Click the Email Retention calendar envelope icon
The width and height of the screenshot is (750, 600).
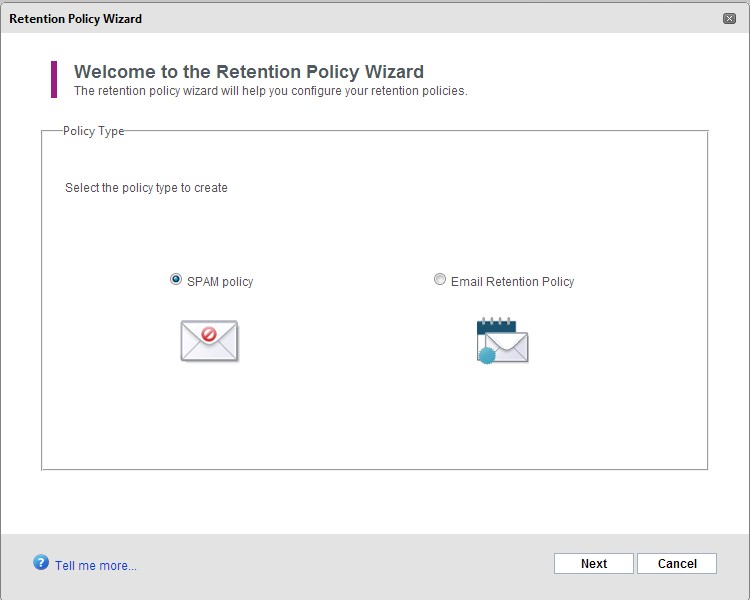(502, 340)
